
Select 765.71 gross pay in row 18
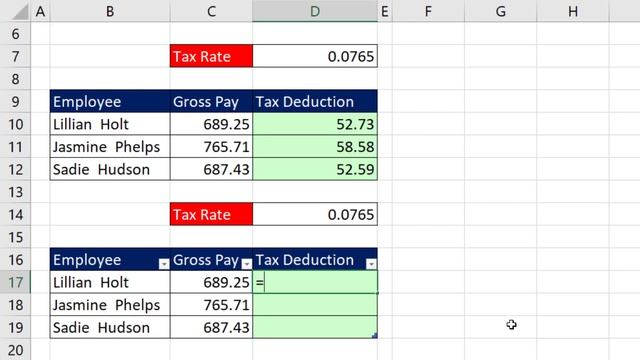tap(211, 304)
